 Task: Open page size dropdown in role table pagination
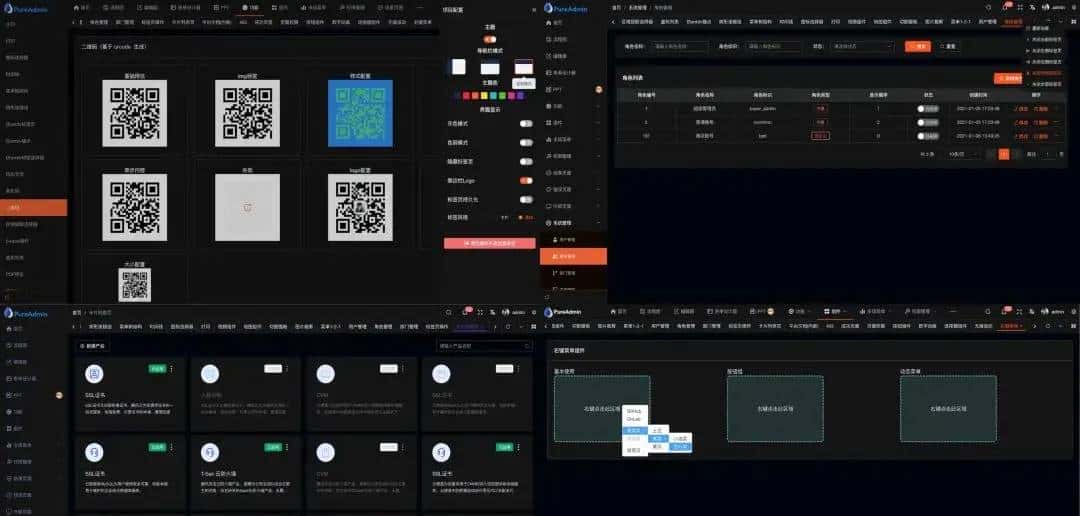(962, 154)
